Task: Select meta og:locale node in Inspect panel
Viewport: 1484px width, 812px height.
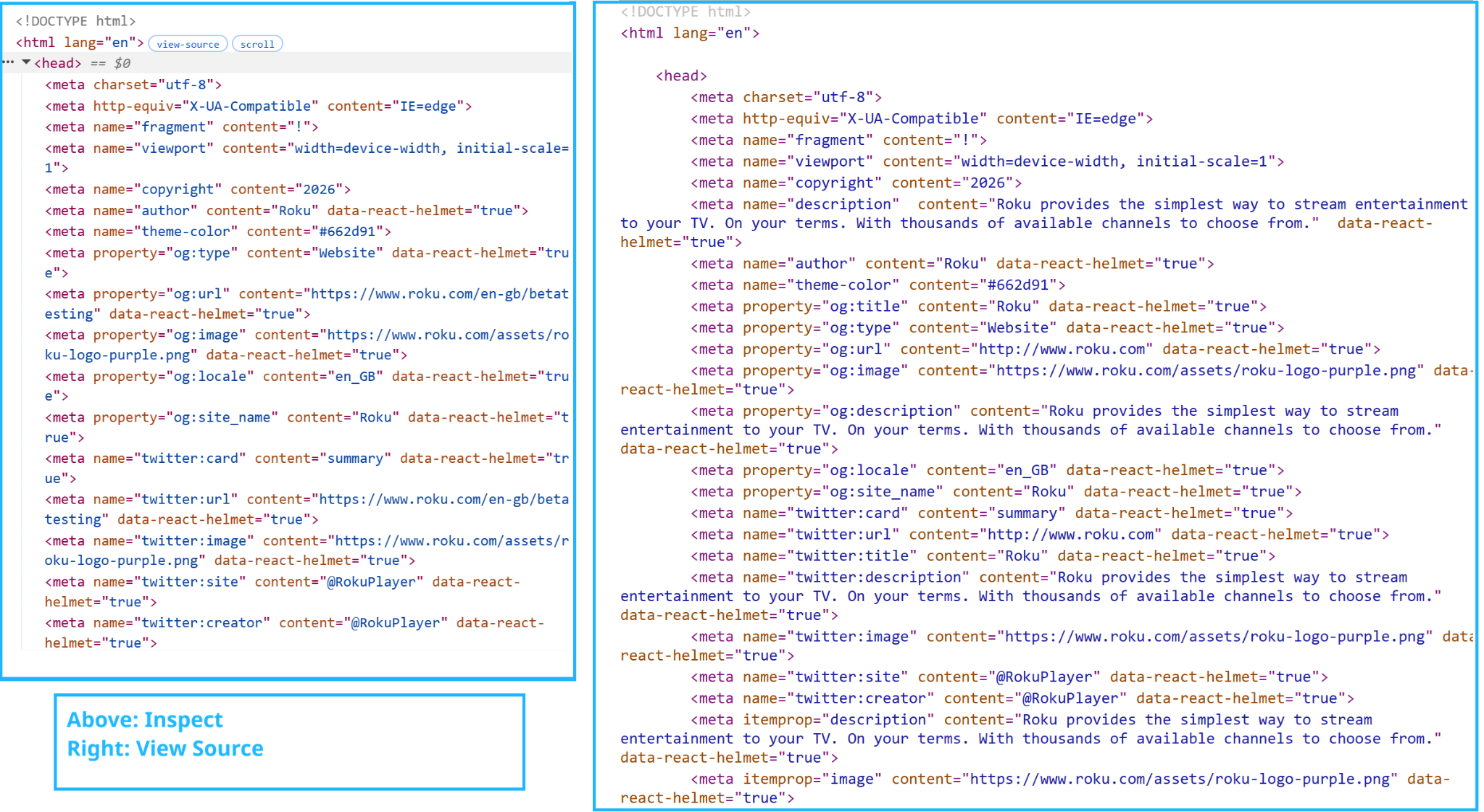Action: pos(307,386)
